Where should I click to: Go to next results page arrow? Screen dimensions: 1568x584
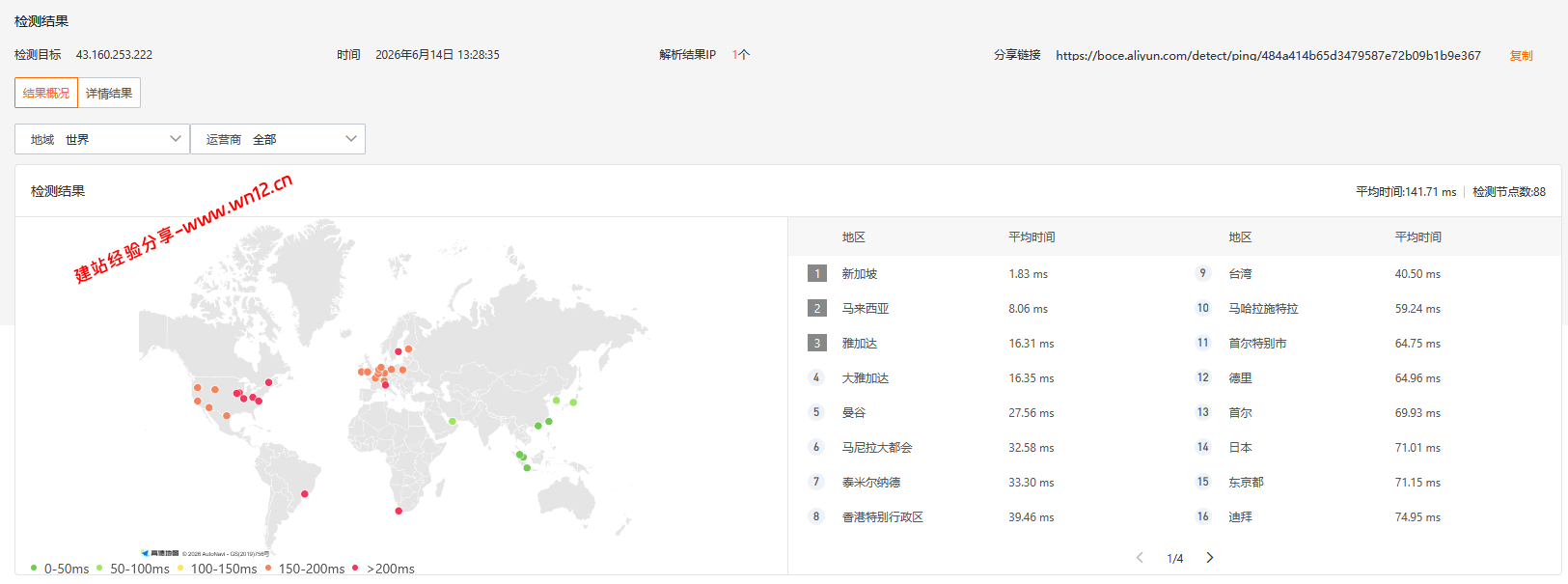(1210, 558)
